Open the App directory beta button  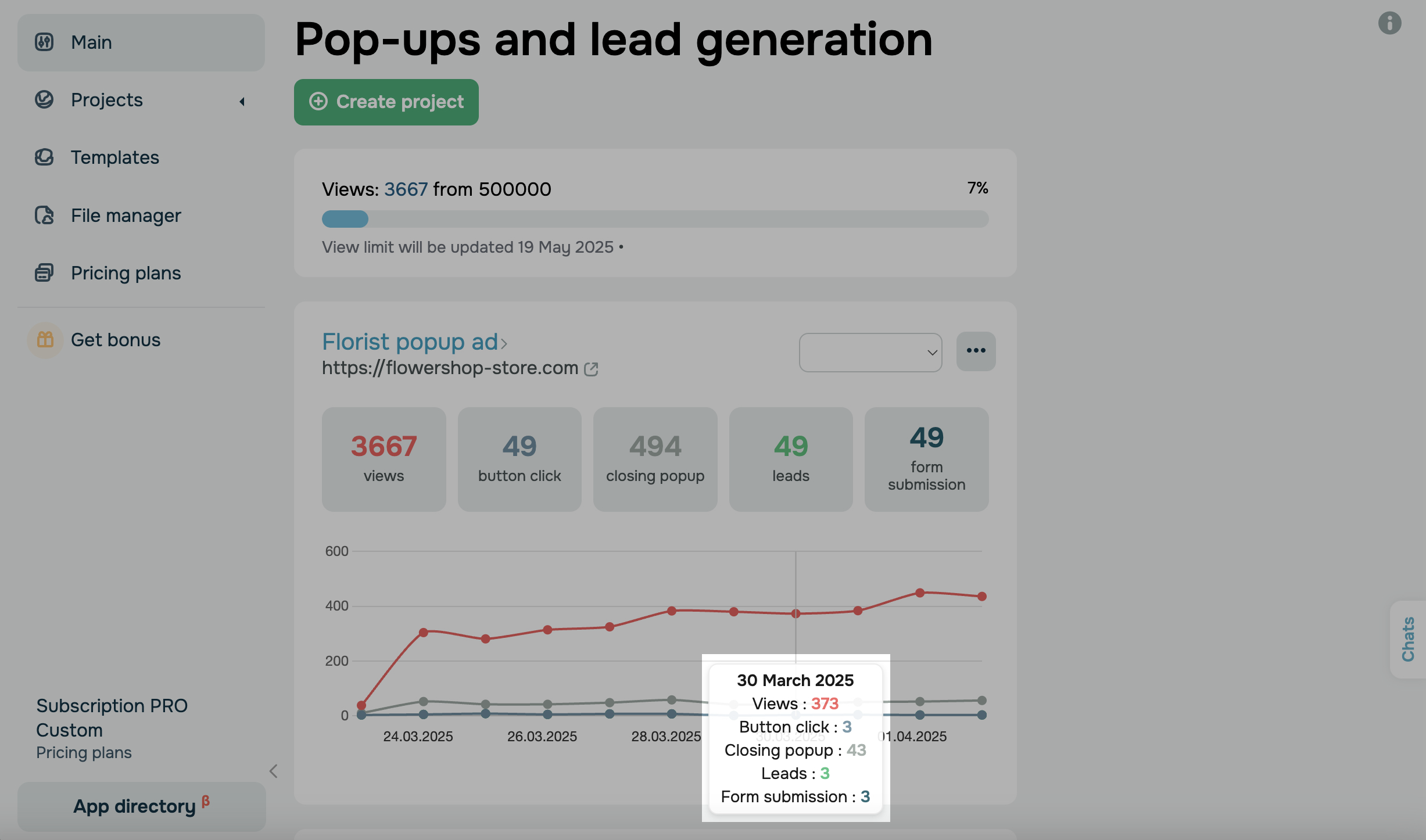coord(141,806)
